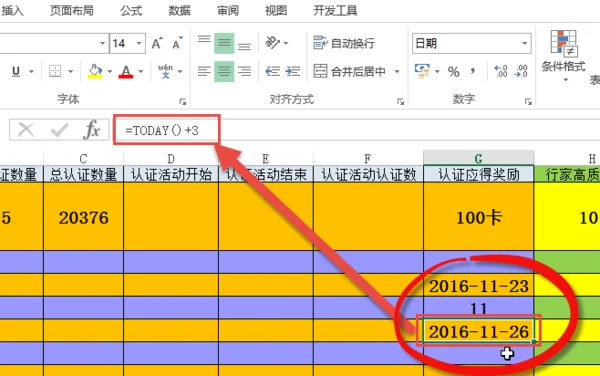
Task: Expand the font name dropdown arrow
Action: (x=102, y=43)
